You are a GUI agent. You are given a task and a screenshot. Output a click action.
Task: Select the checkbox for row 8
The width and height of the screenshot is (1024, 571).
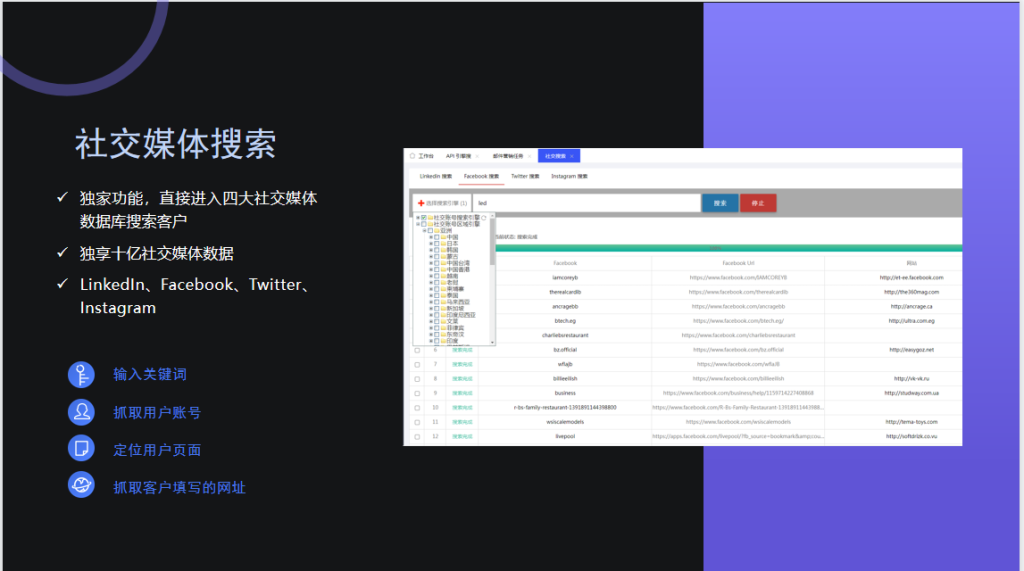417,379
